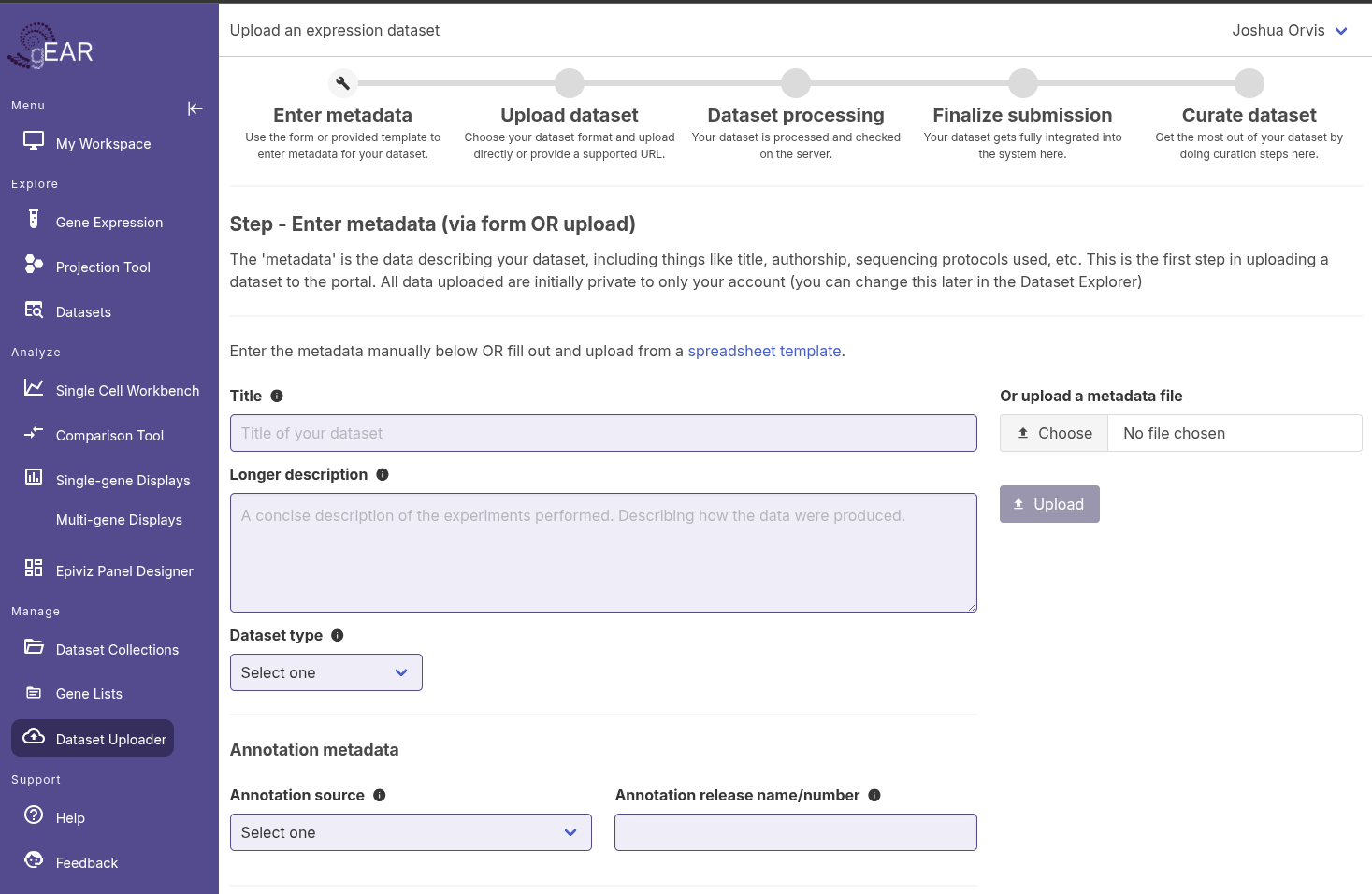Open My Workspace monitor icon
Viewport: 1372px width, 894px height.
click(34, 141)
